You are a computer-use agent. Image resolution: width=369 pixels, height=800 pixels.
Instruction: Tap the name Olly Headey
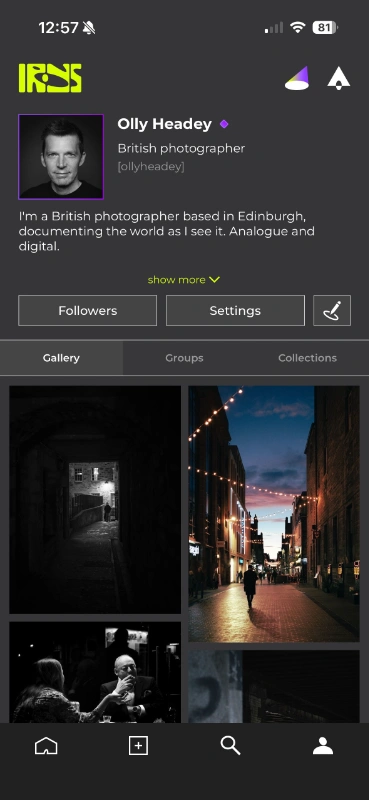[x=164, y=124]
